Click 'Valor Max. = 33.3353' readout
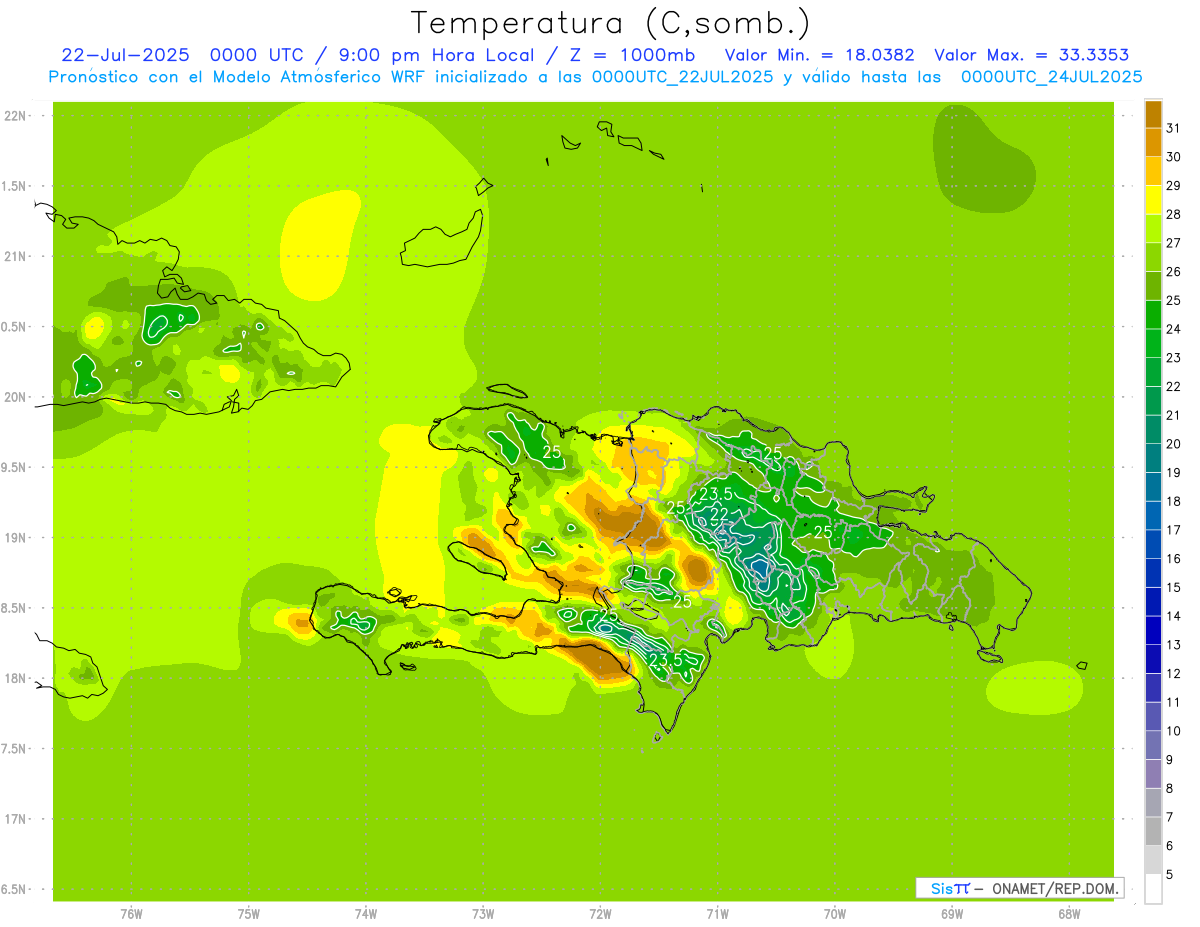The height and width of the screenshot is (927, 1200). click(1032, 55)
